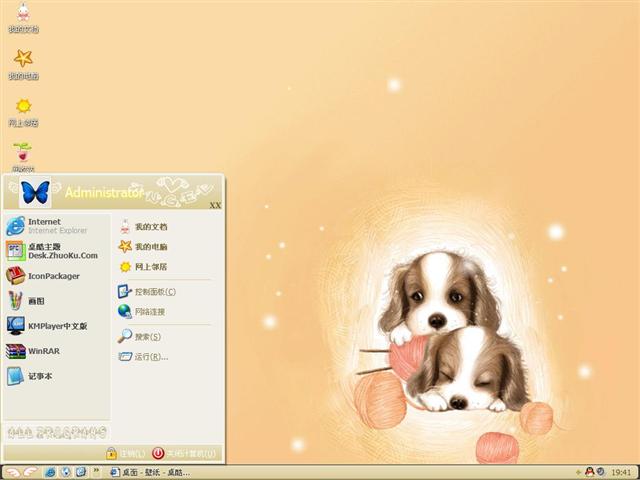Click the red power shutdown button
This screenshot has width=640, height=480.
coord(184,453)
